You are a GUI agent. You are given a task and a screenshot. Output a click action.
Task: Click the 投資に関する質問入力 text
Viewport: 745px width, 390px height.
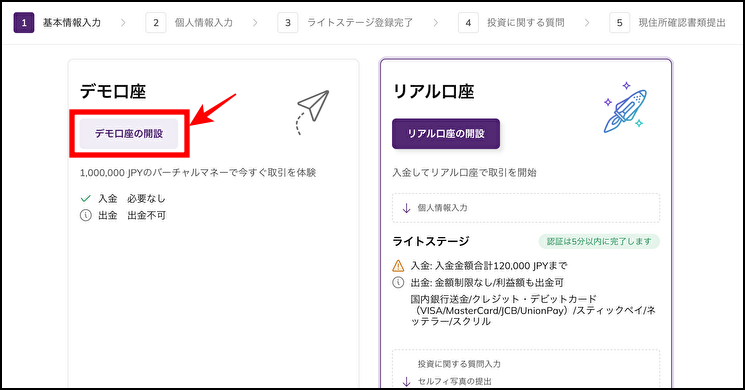point(459,364)
